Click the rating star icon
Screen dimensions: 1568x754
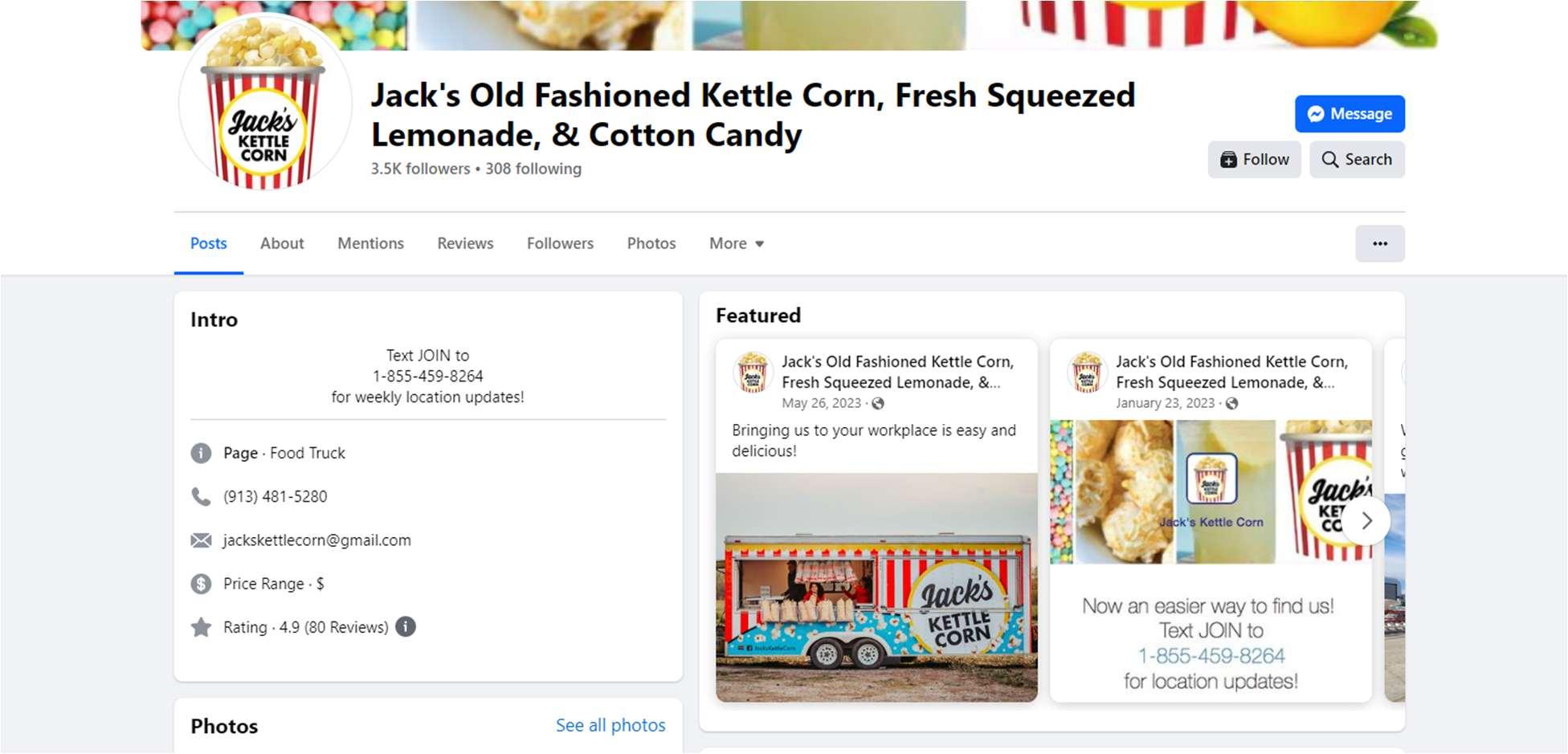201,627
